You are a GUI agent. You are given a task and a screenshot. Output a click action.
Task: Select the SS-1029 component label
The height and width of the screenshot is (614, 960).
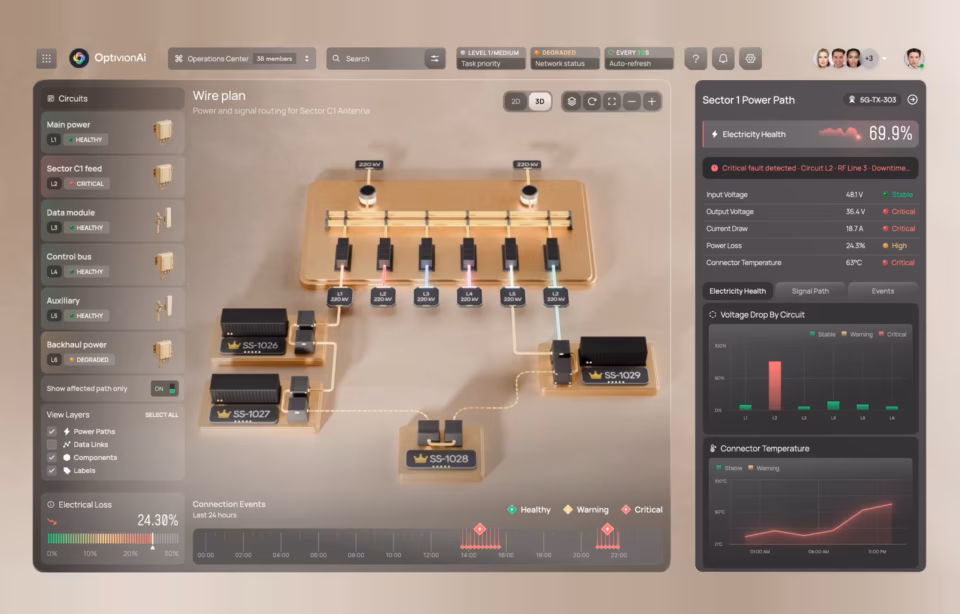point(615,375)
